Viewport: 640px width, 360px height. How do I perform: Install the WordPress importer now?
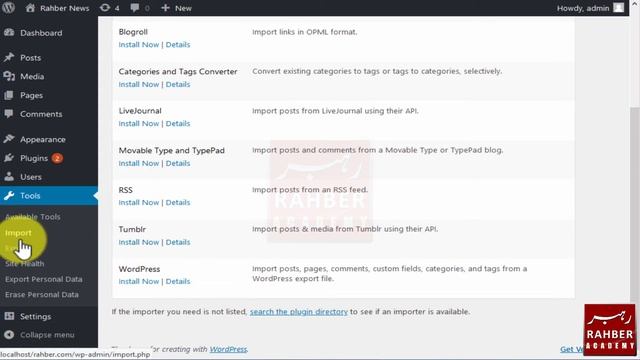click(x=139, y=281)
